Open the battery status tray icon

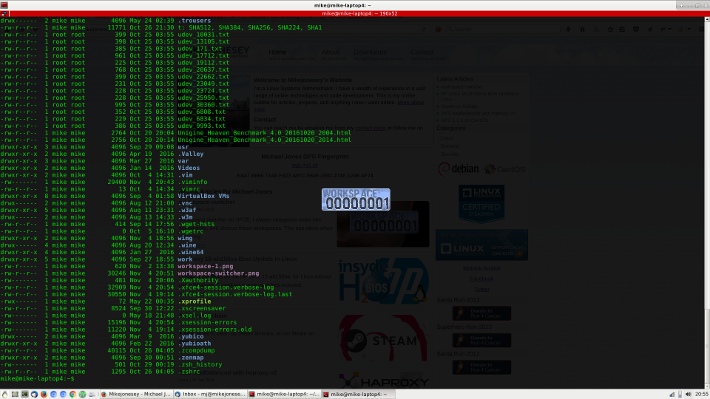pyautogui.click(x=680, y=394)
